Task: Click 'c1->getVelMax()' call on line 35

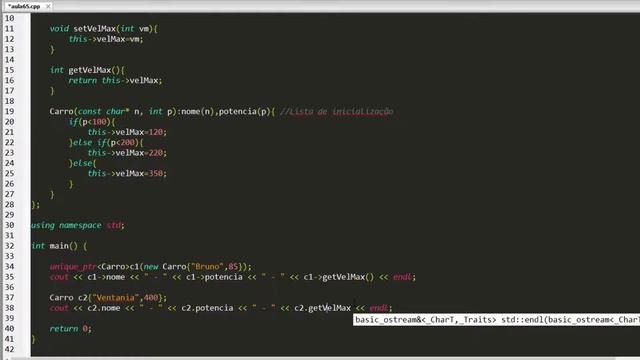Action: [x=338, y=277]
